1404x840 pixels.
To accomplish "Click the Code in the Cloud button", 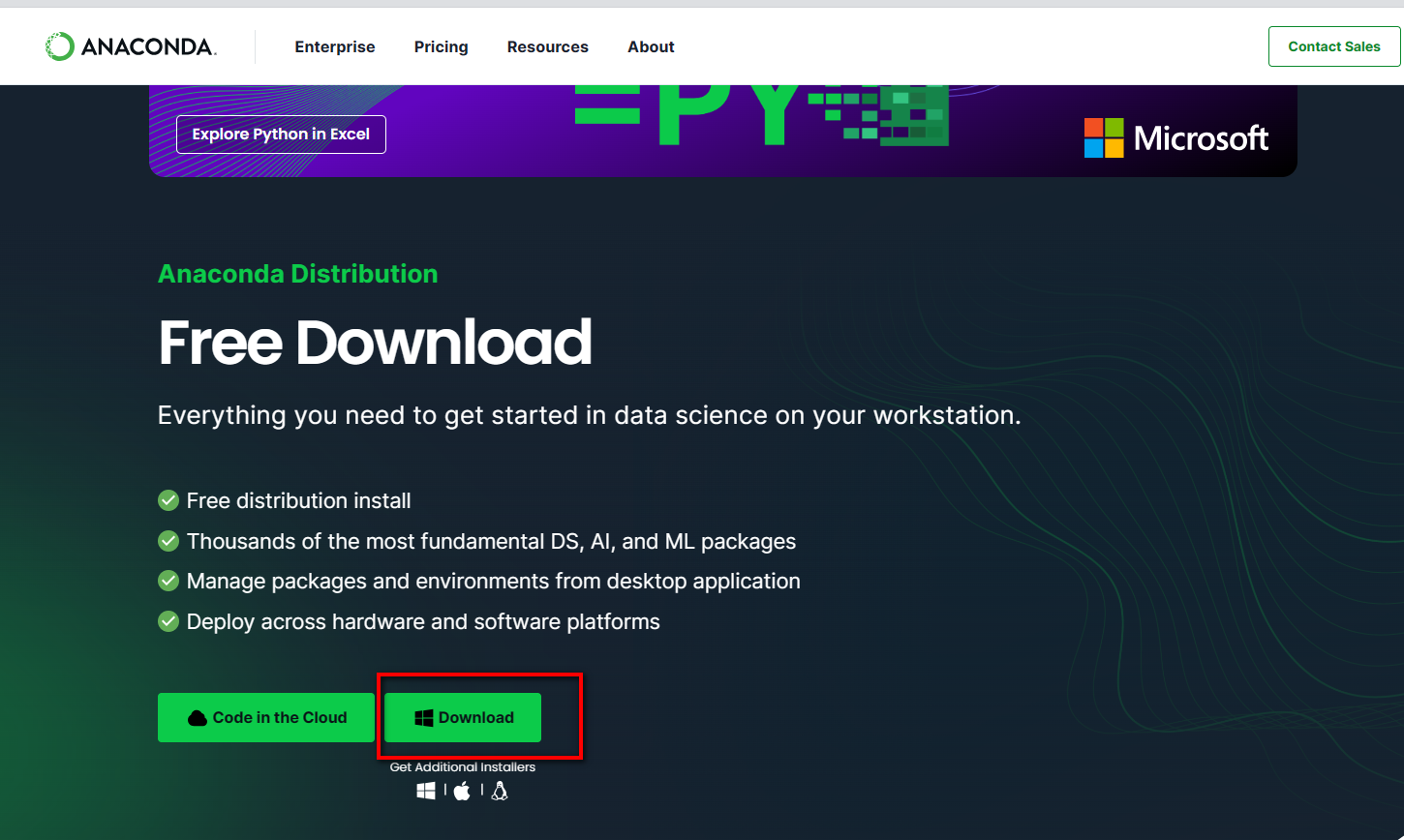I will [x=266, y=718].
